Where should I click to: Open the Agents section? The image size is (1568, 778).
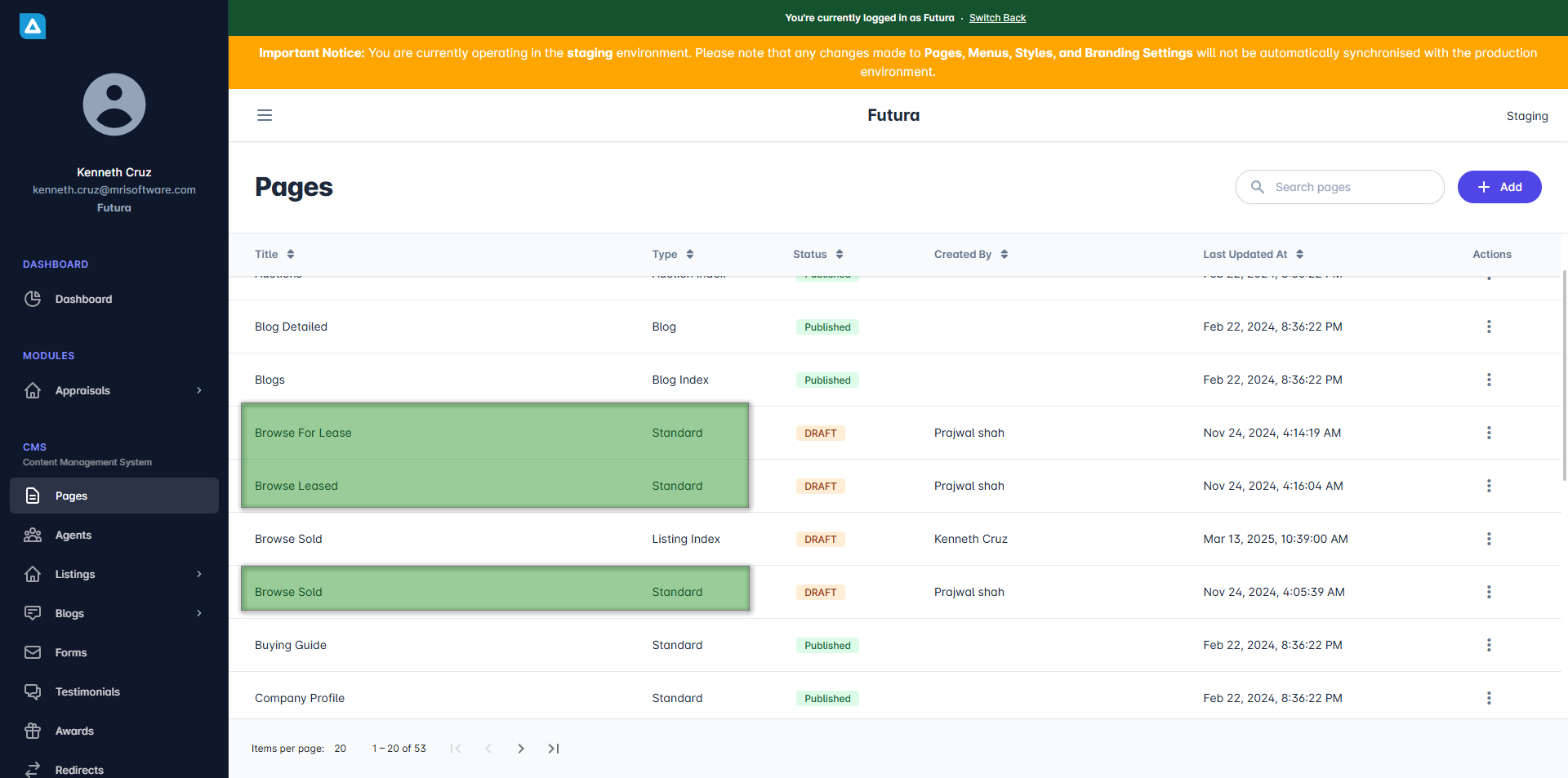tap(73, 535)
